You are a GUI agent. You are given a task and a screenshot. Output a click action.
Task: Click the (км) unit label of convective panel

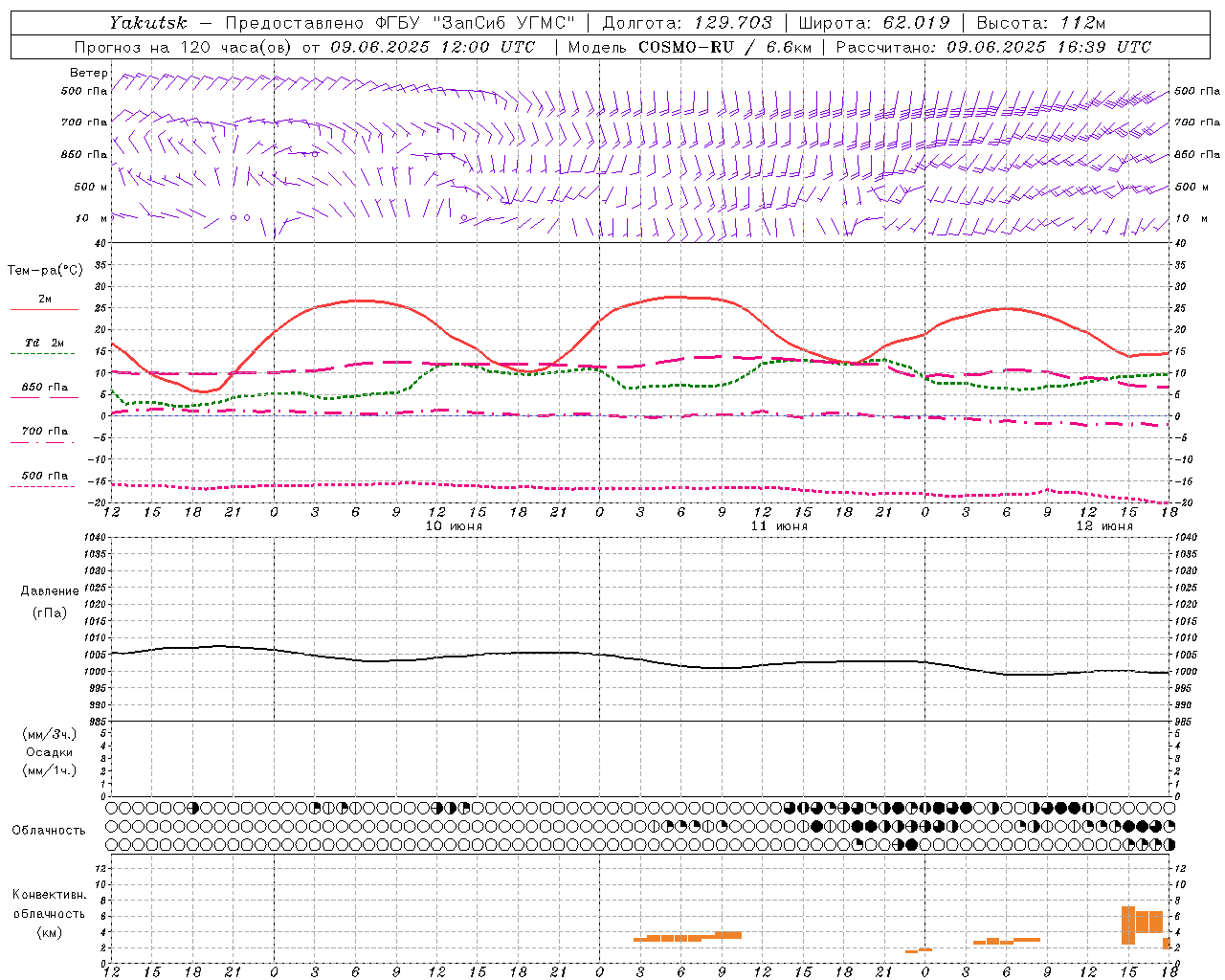click(50, 932)
